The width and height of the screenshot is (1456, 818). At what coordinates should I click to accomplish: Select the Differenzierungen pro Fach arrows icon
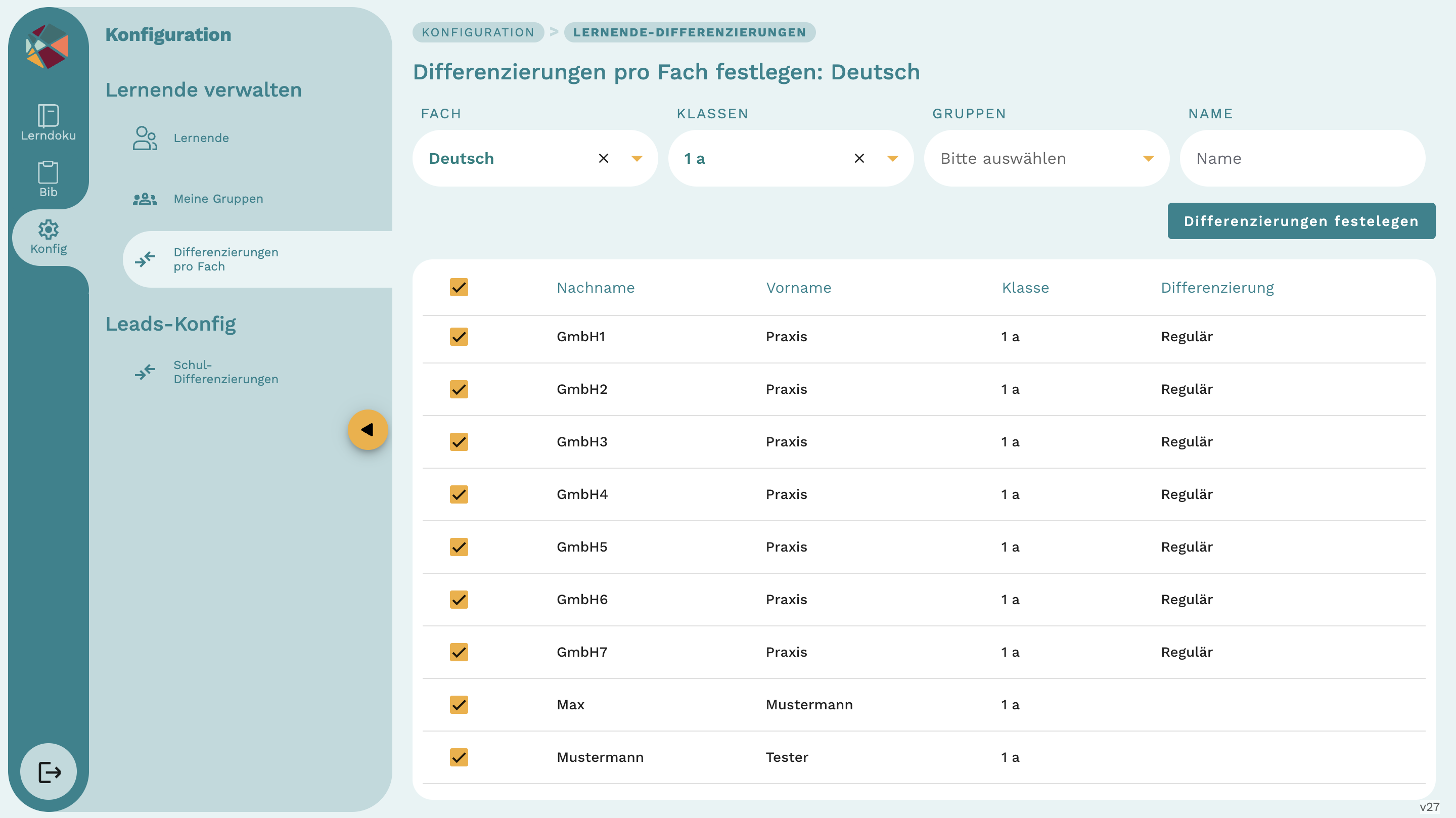pyautogui.click(x=145, y=259)
